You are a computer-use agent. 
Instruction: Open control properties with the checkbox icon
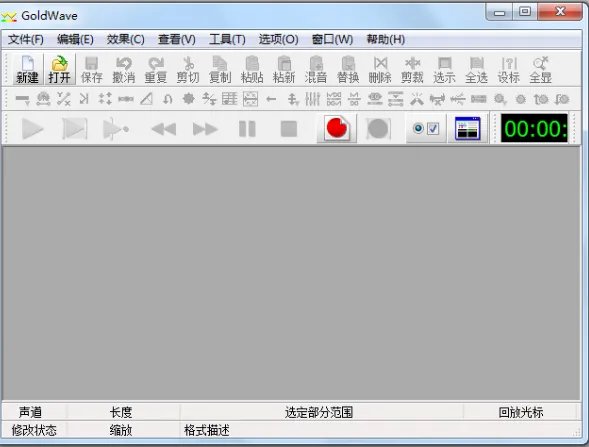(426, 129)
